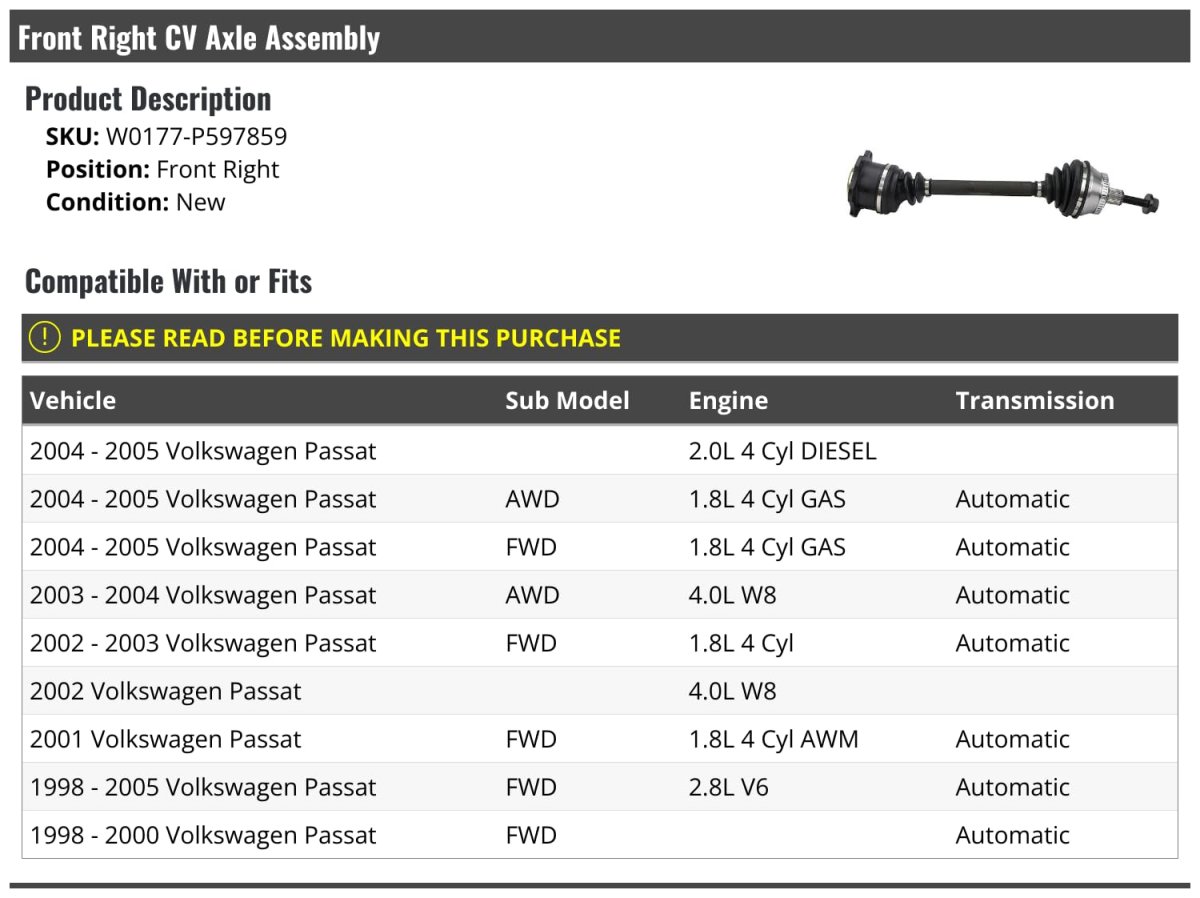This screenshot has height=898, width=1200.
Task: Sort by the Vehicle column header
Action: (73, 401)
